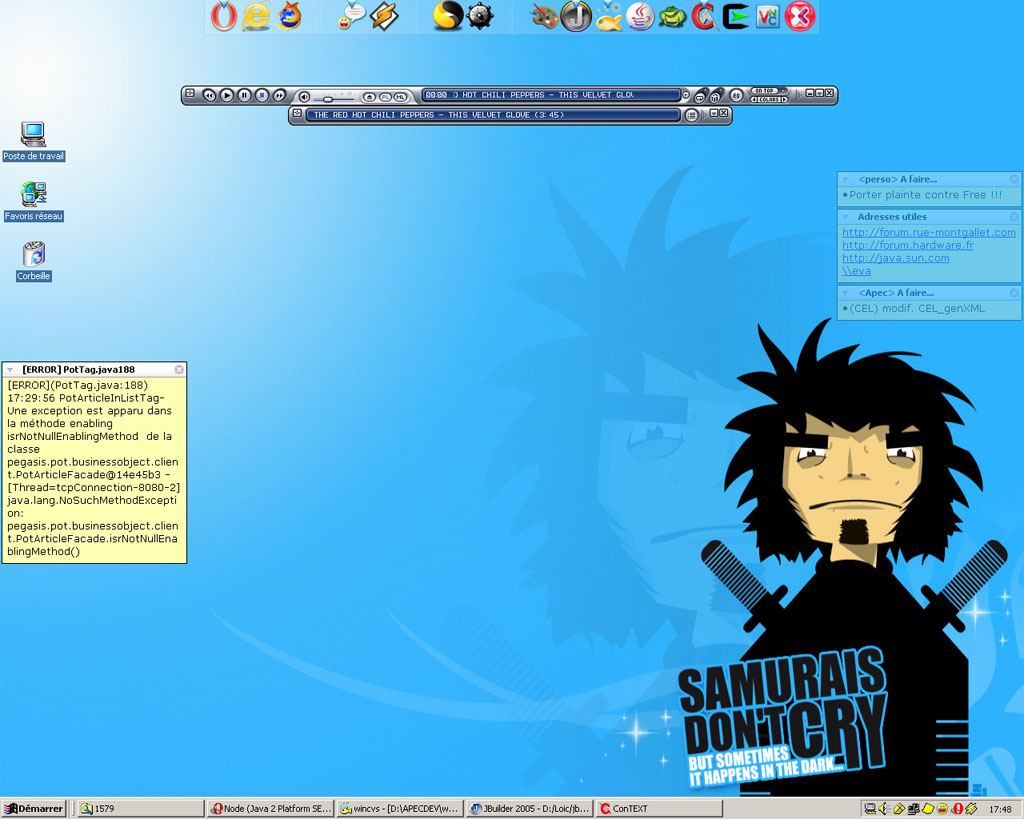Click the Winamp lightning tray icon
Image resolution: width=1024 pixels, height=819 pixels.
(971, 809)
